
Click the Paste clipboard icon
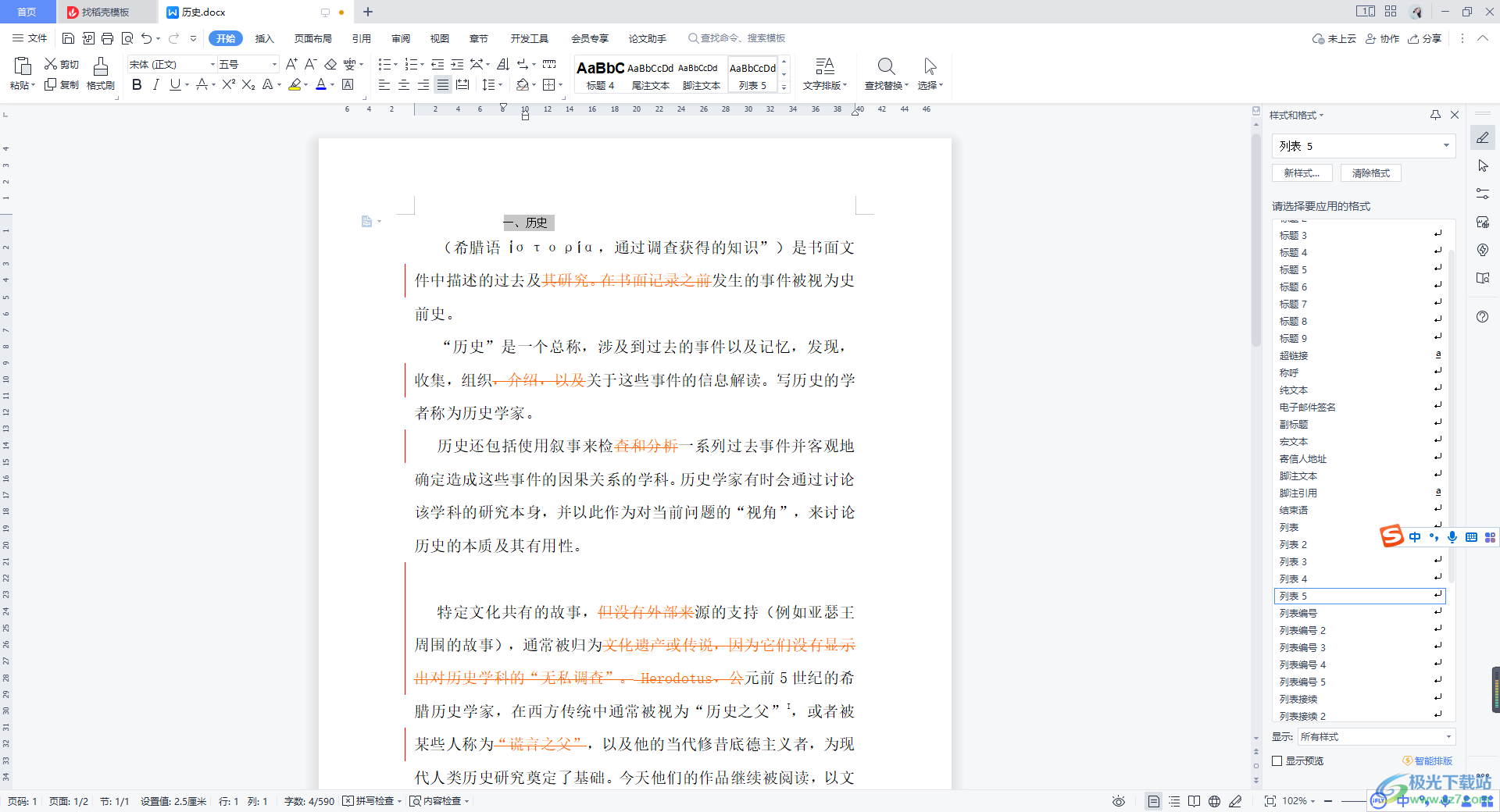pos(23,66)
